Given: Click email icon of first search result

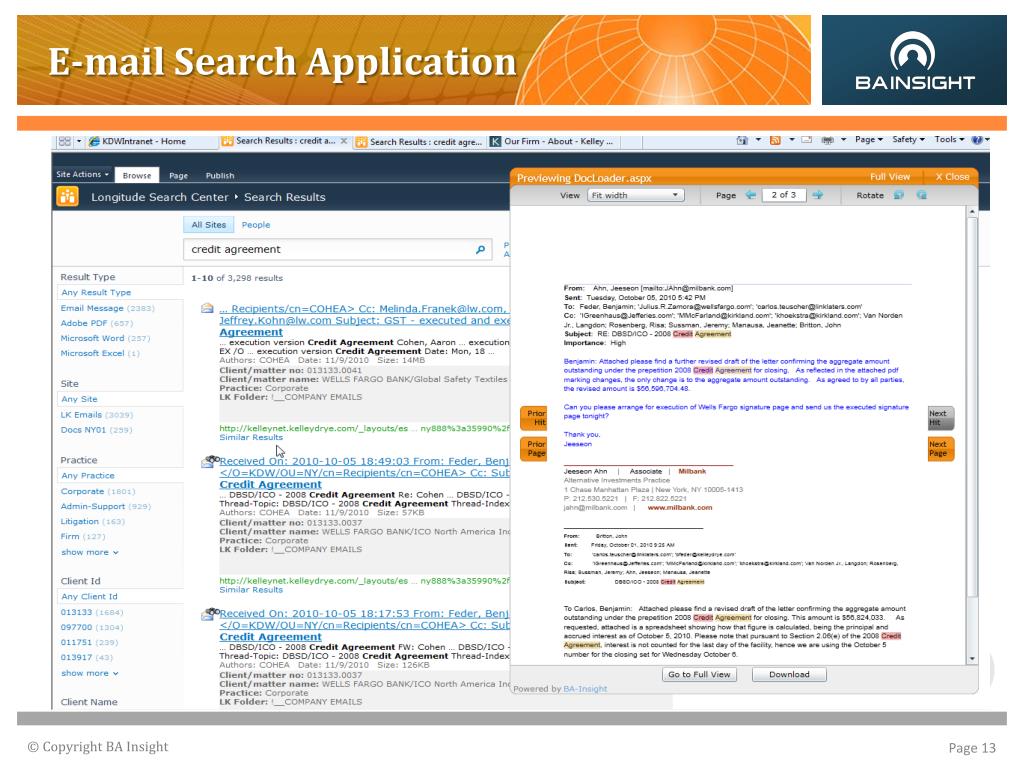Looking at the screenshot, I should [x=207, y=308].
